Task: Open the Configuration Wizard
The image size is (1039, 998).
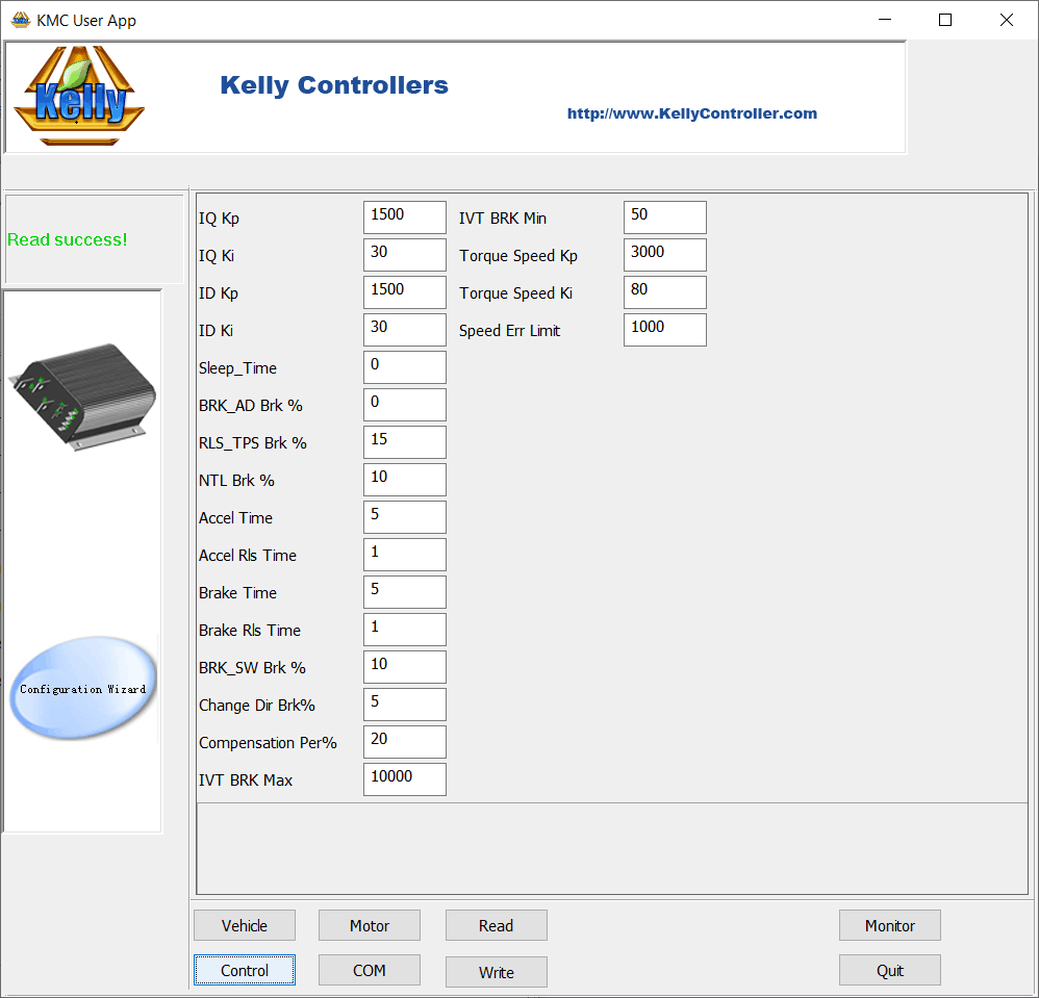Action: click(x=83, y=689)
